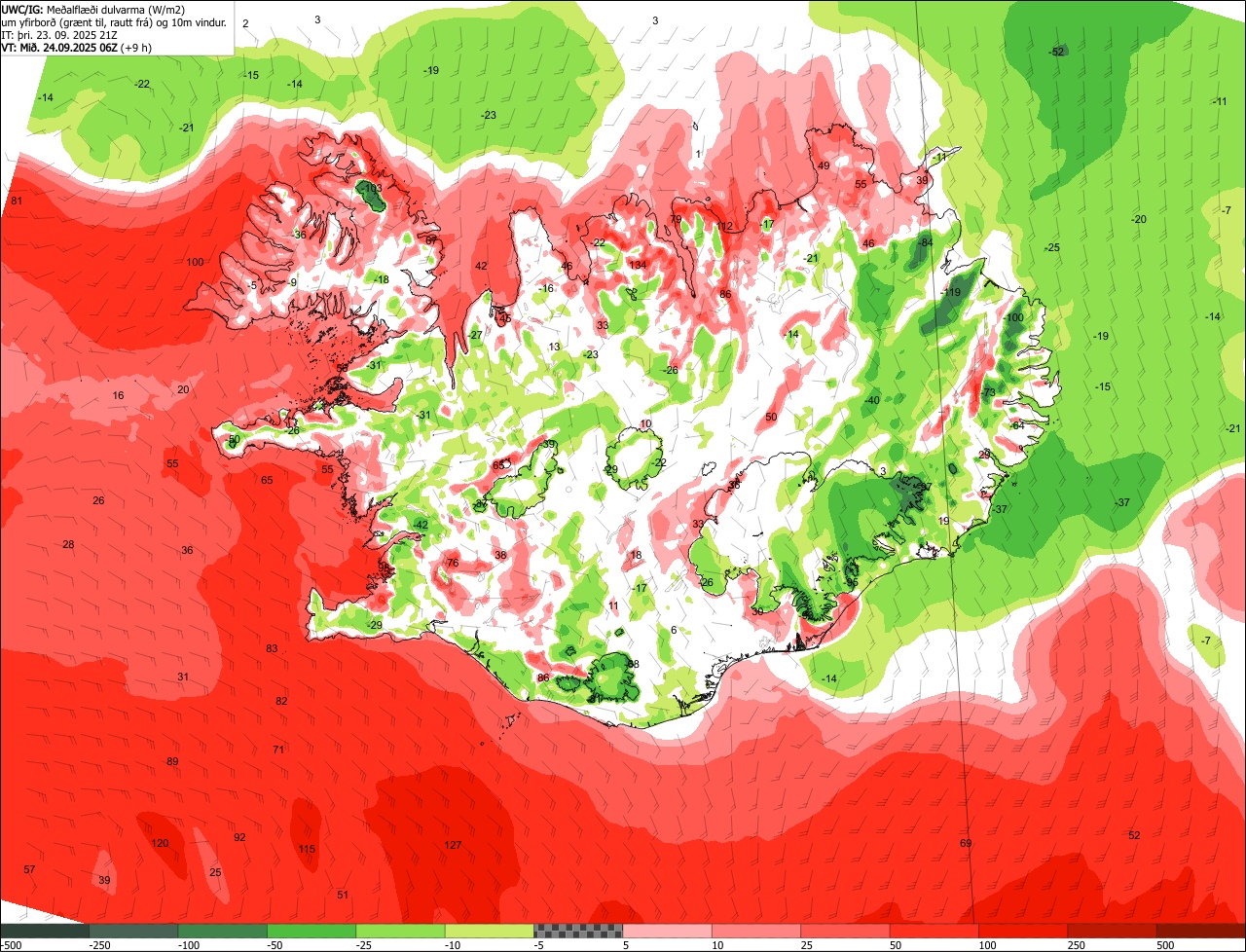Pick the yellow-green legend swatch from -10 to -5

(490, 931)
